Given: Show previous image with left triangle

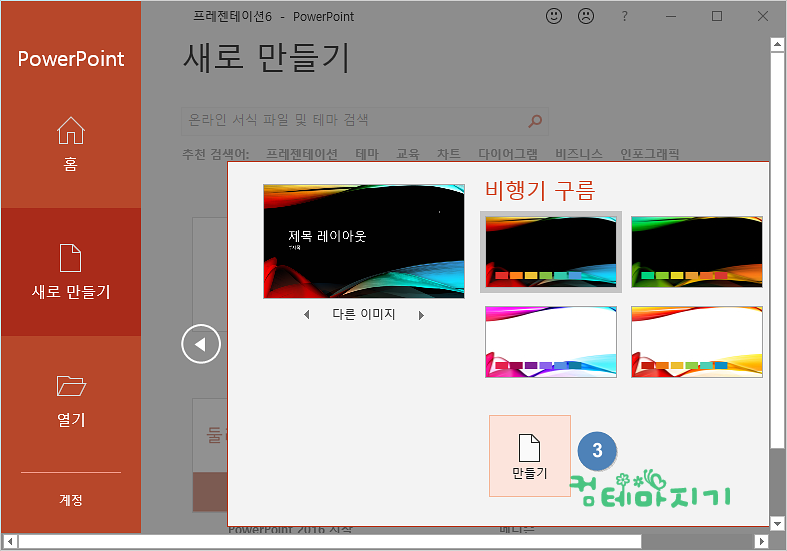Looking at the screenshot, I should point(307,315).
